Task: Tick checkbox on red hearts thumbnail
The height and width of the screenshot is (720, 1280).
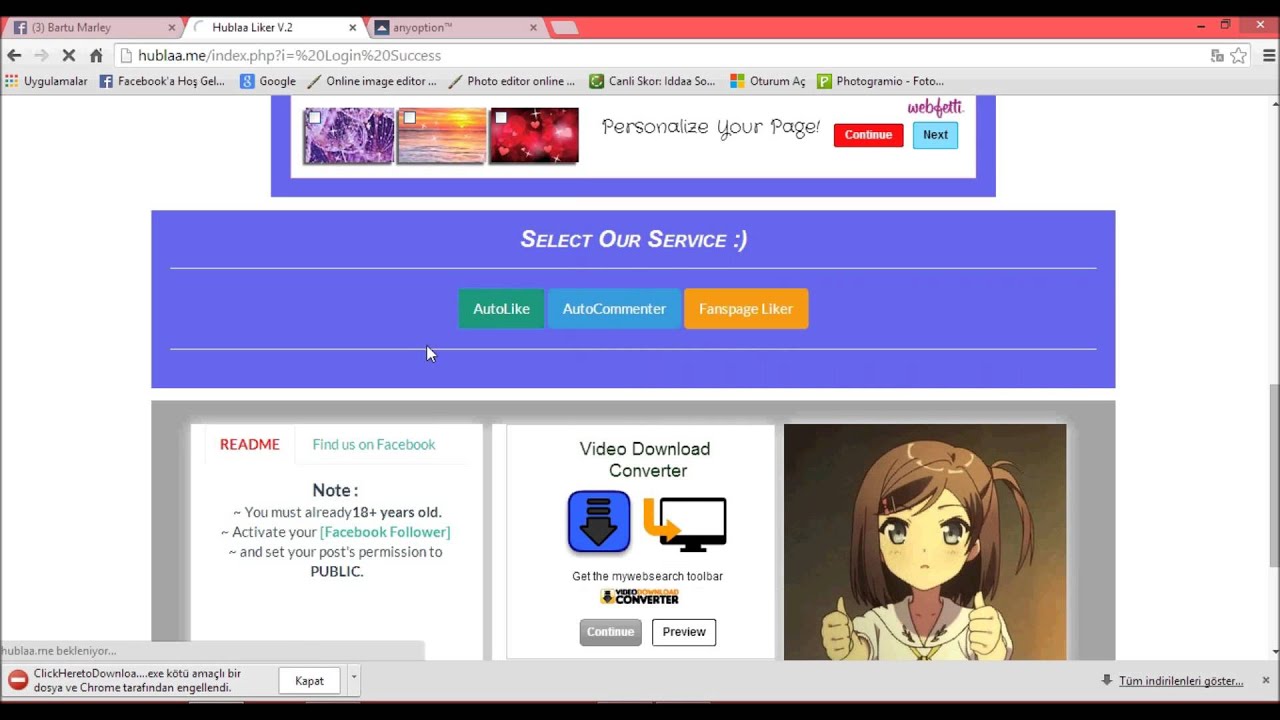Action: [501, 118]
